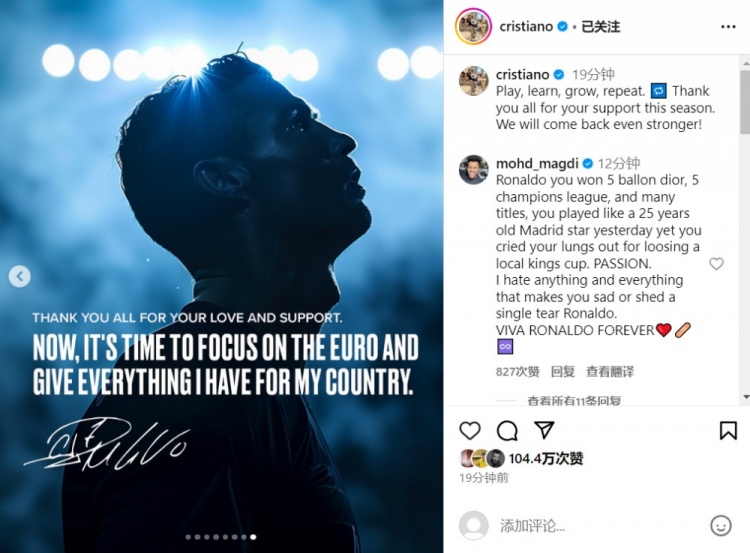Toggle the 已关注 following status
This screenshot has width=750, height=553.
[x=600, y=27]
